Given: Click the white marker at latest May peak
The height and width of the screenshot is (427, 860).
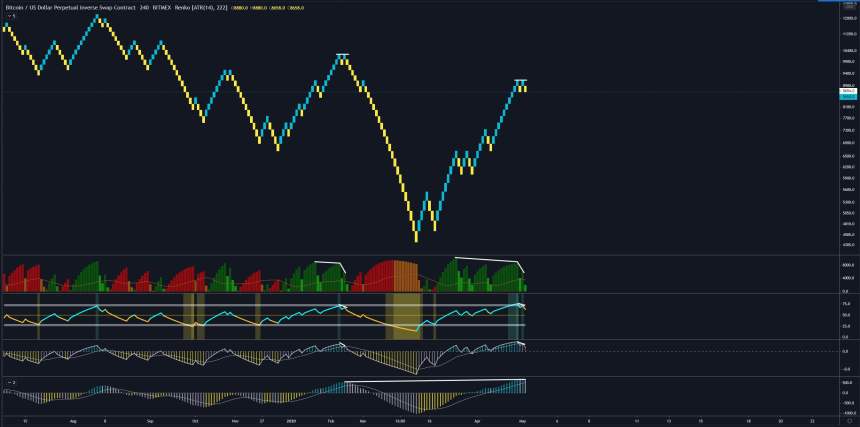Looking at the screenshot, I should tap(520, 80).
